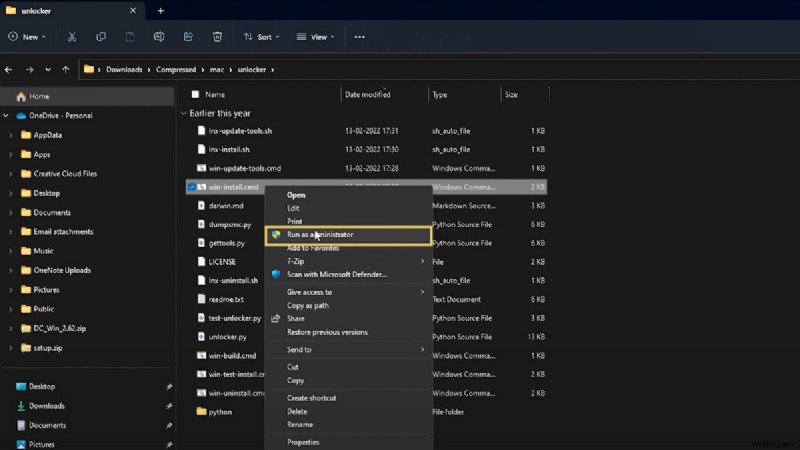The height and width of the screenshot is (450, 800).
Task: Go forward with the forward arrow
Action: [x=30, y=69]
